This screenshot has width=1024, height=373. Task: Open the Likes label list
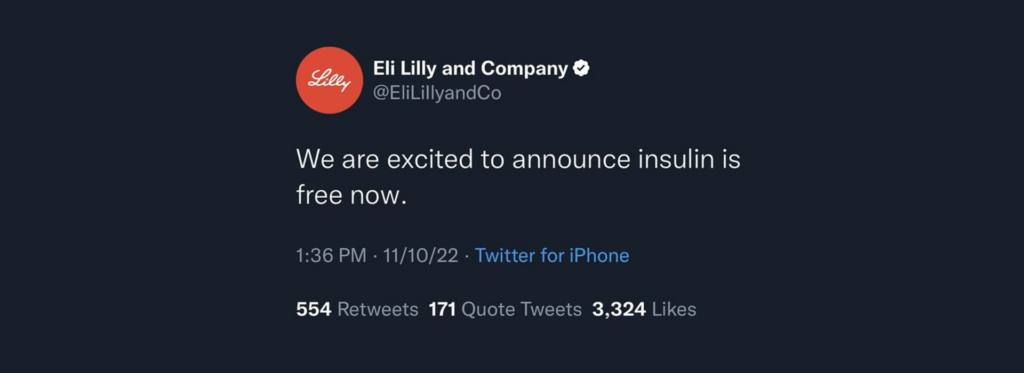[x=674, y=309]
